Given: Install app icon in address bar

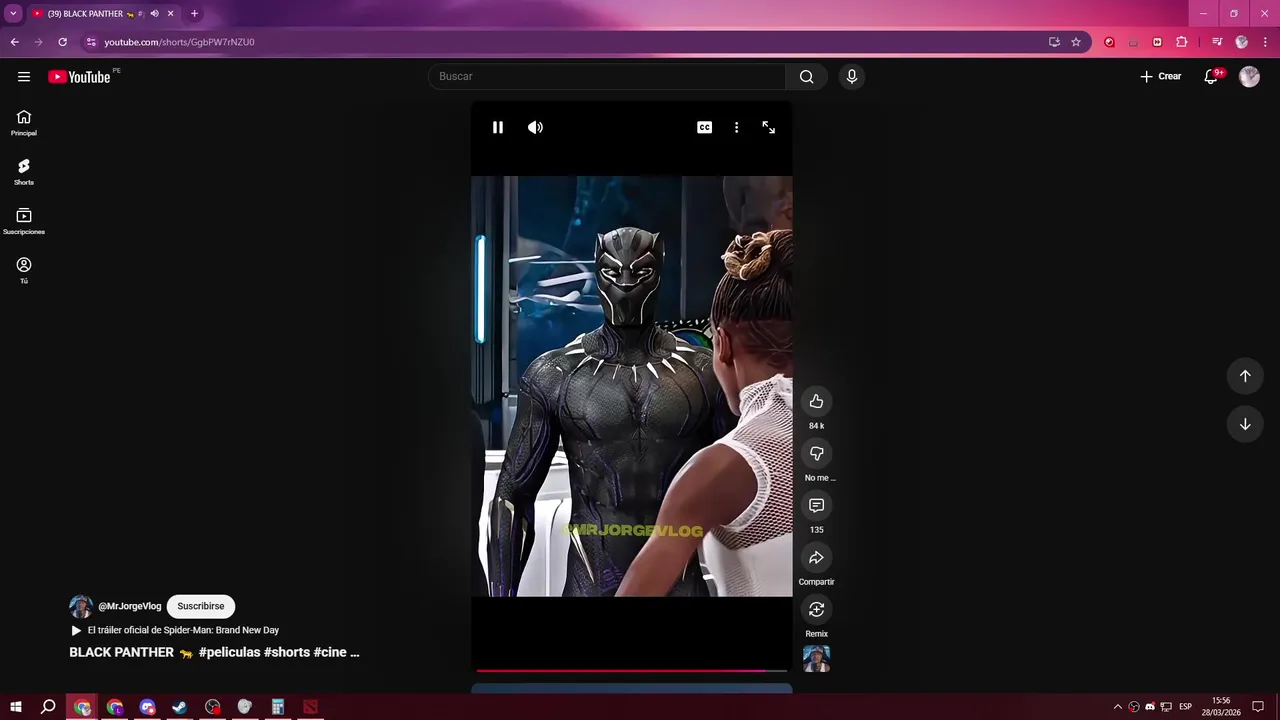Looking at the screenshot, I should point(1054,42).
